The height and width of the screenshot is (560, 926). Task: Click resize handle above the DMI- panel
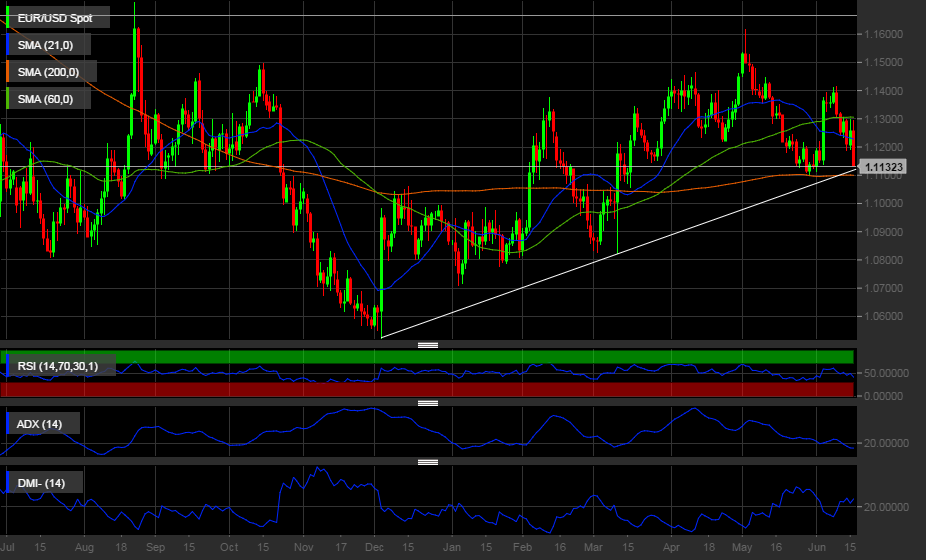[x=428, y=462]
